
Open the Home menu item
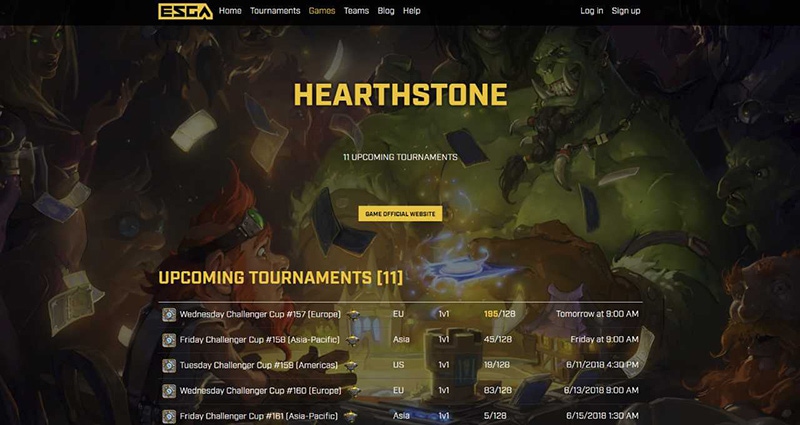point(230,11)
